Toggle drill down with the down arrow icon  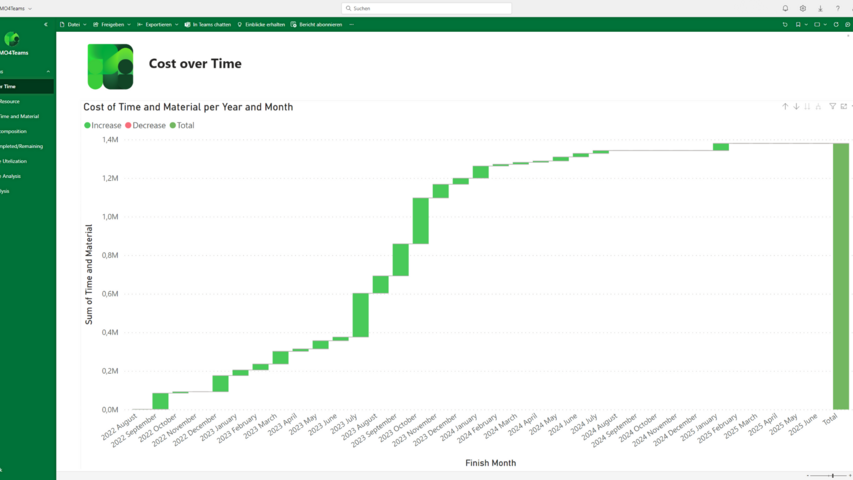tap(796, 106)
